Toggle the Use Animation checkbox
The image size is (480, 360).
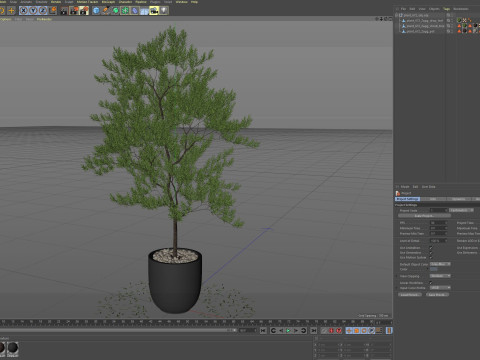point(431,248)
